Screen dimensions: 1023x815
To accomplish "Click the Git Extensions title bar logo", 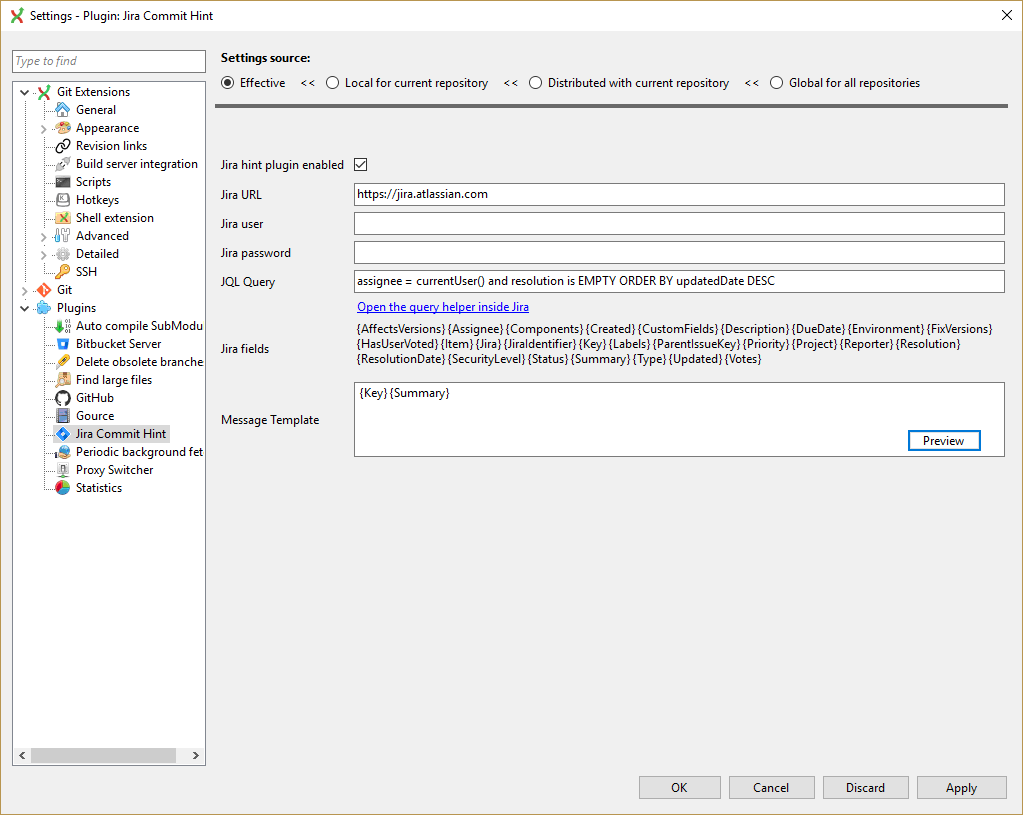I will point(17,16).
